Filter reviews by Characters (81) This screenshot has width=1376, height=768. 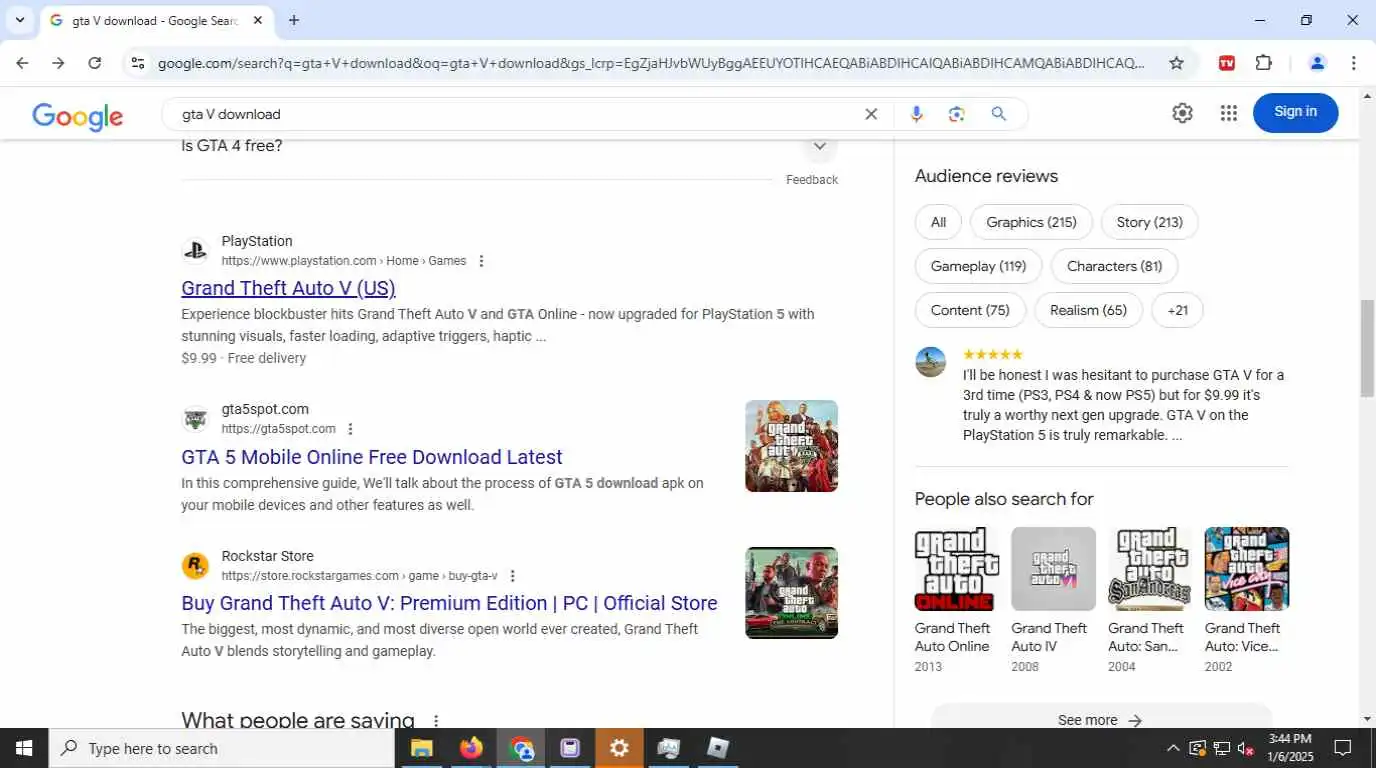pos(1114,266)
